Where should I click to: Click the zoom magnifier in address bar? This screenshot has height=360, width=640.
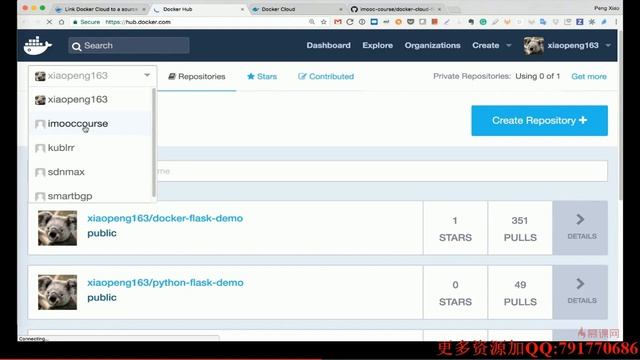click(312, 22)
